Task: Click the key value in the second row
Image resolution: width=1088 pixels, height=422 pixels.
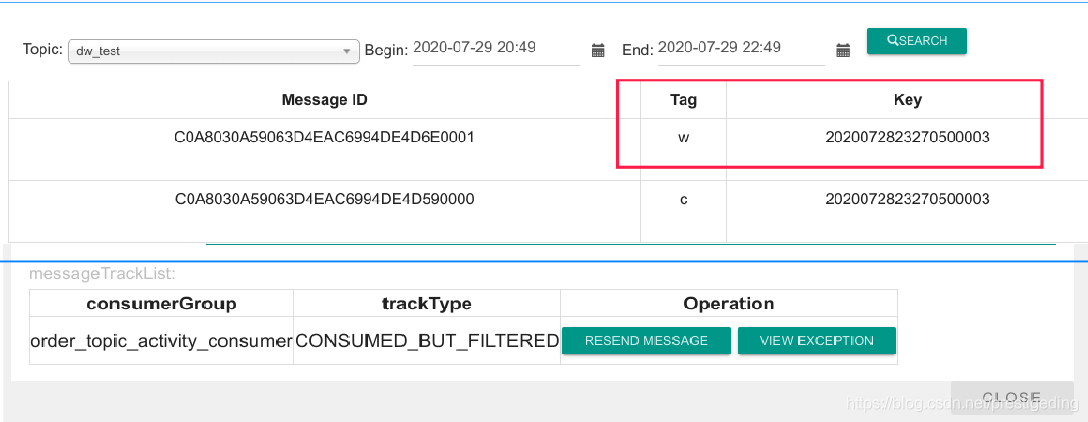Action: pos(907,199)
